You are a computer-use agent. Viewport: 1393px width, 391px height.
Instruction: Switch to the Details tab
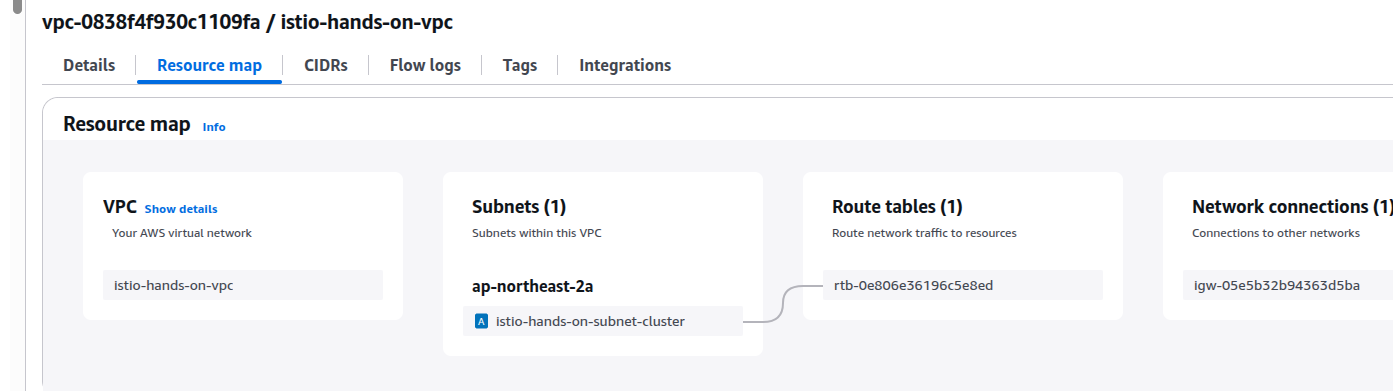(x=89, y=65)
